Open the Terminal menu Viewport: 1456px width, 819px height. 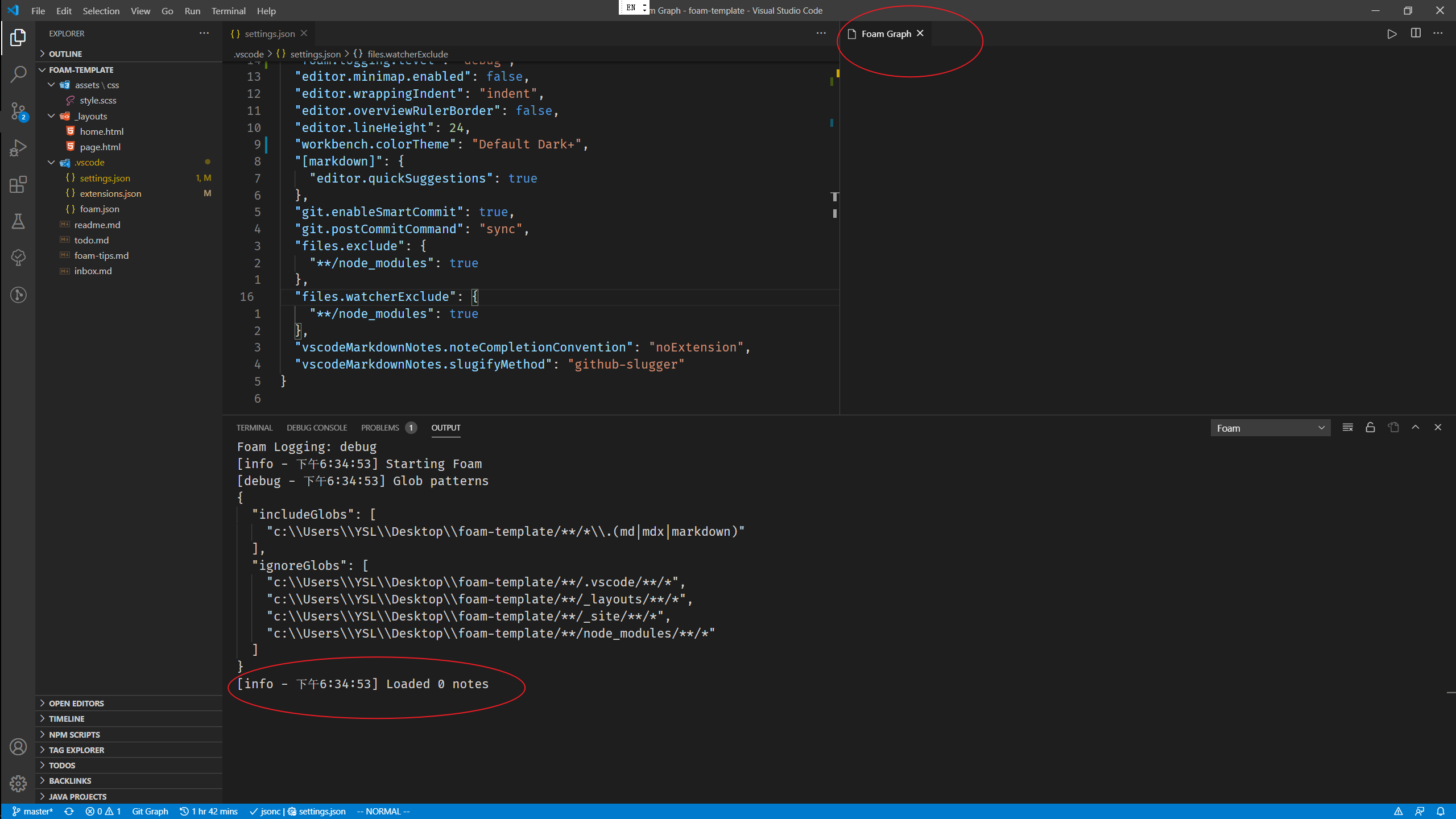click(228, 11)
